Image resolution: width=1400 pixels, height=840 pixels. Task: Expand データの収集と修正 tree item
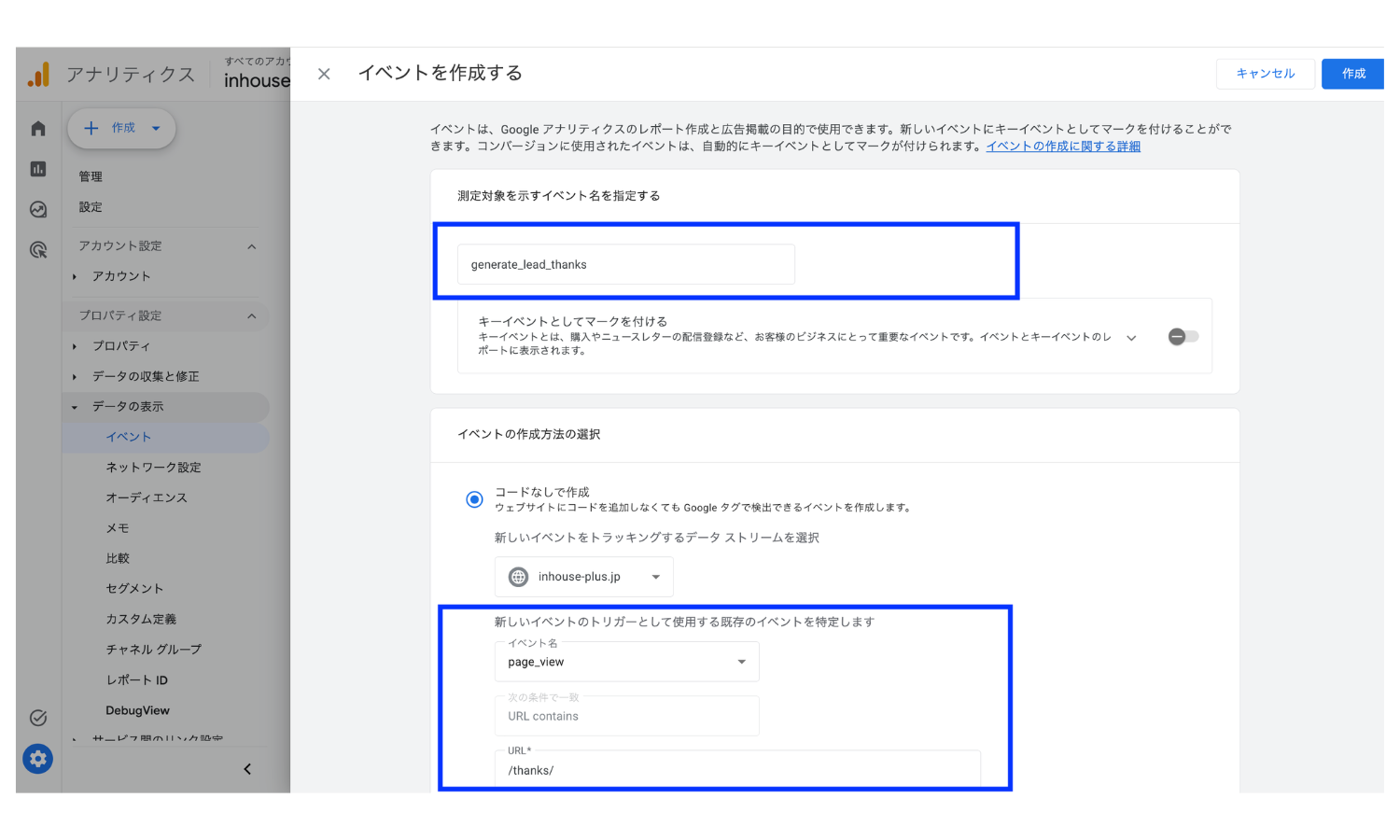(x=75, y=377)
